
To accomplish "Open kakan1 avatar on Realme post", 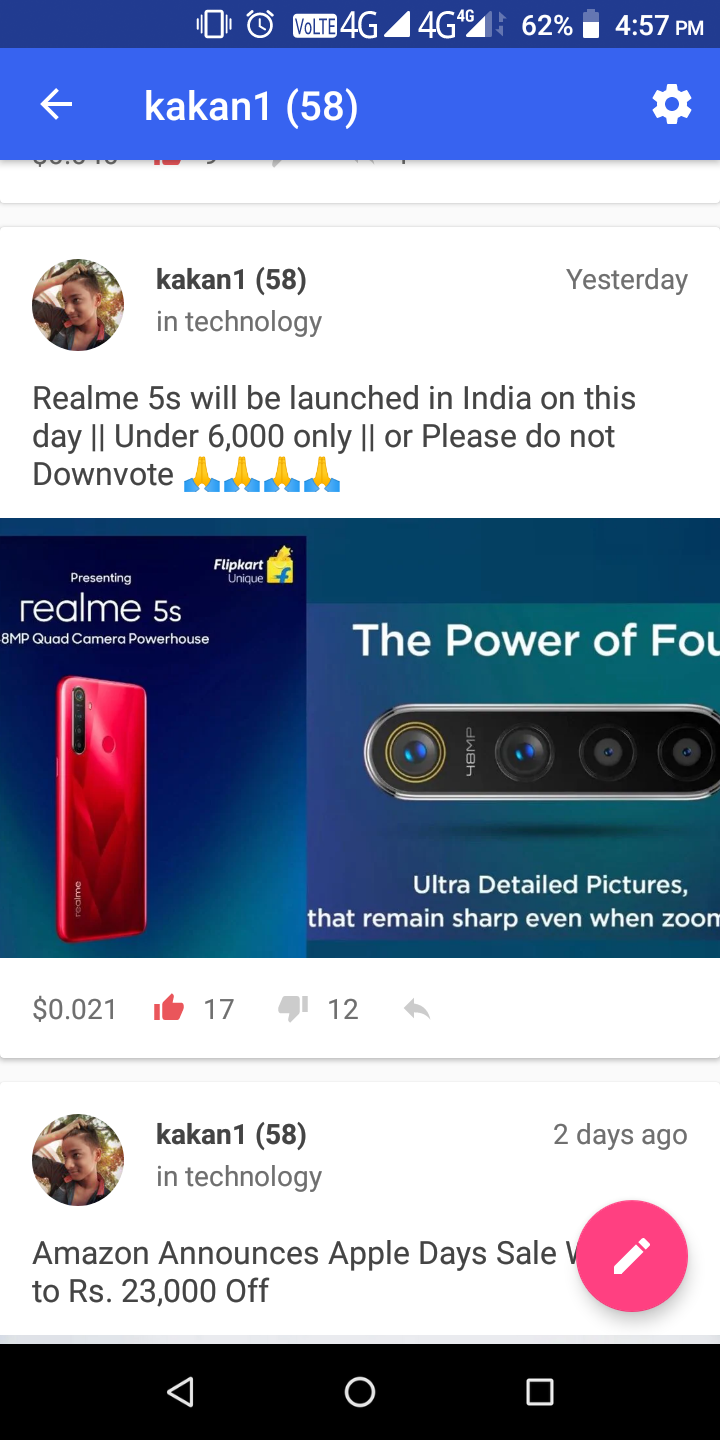I will point(78,305).
